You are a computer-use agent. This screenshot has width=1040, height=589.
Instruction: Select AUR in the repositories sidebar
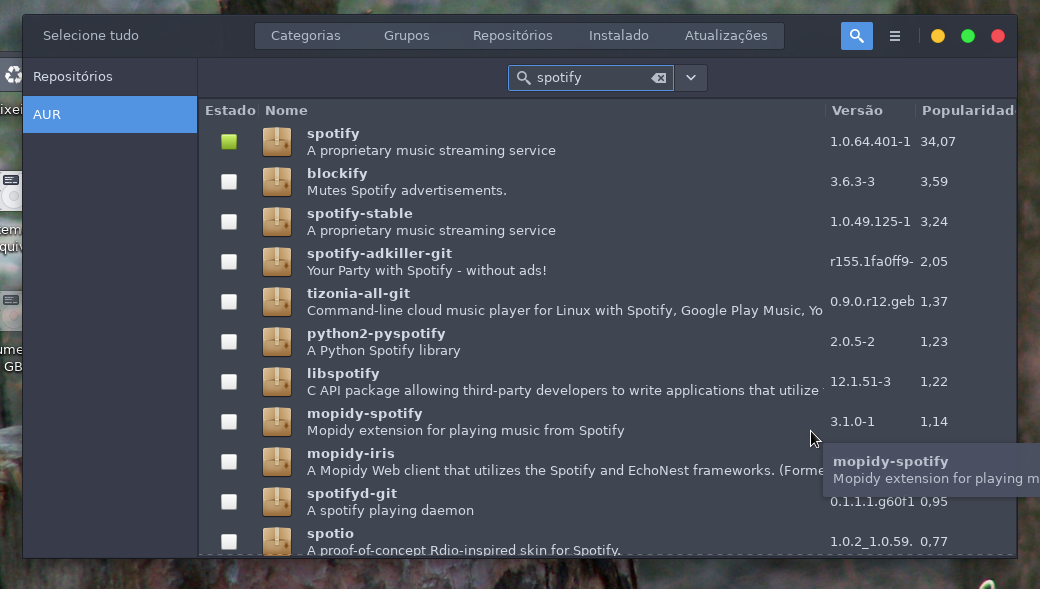[x=110, y=114]
